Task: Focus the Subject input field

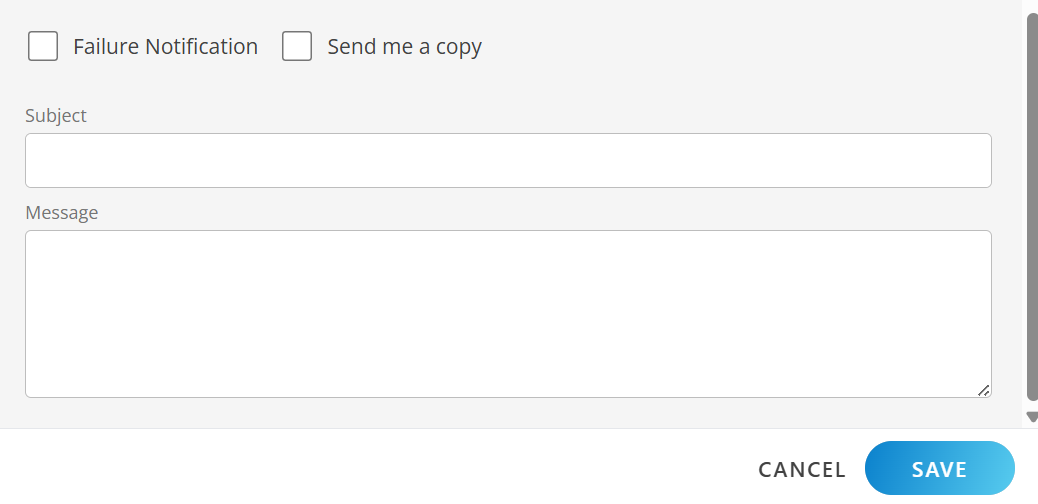Action: [508, 160]
